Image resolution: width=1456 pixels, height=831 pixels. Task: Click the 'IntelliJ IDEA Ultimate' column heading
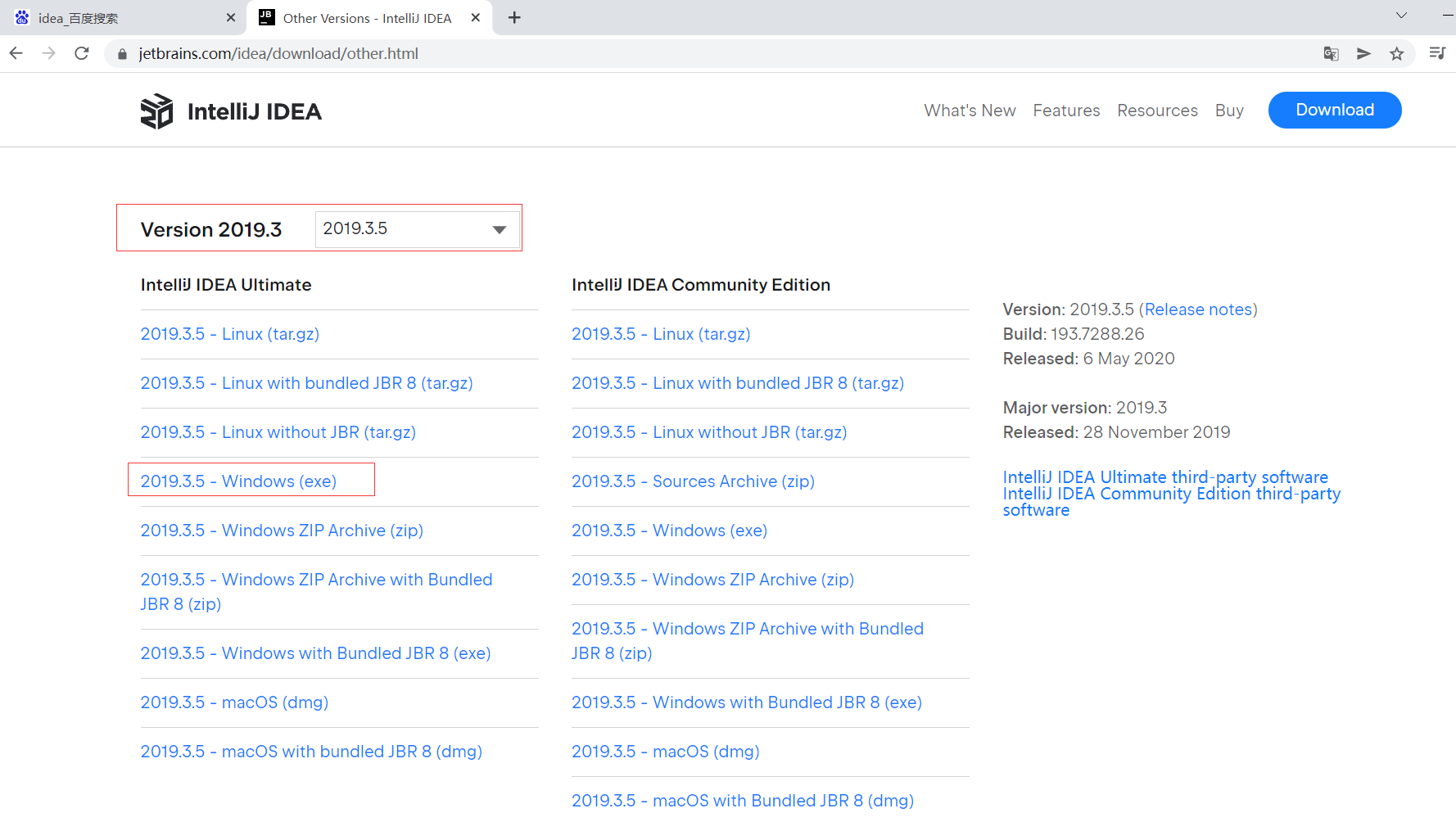pyautogui.click(x=226, y=285)
